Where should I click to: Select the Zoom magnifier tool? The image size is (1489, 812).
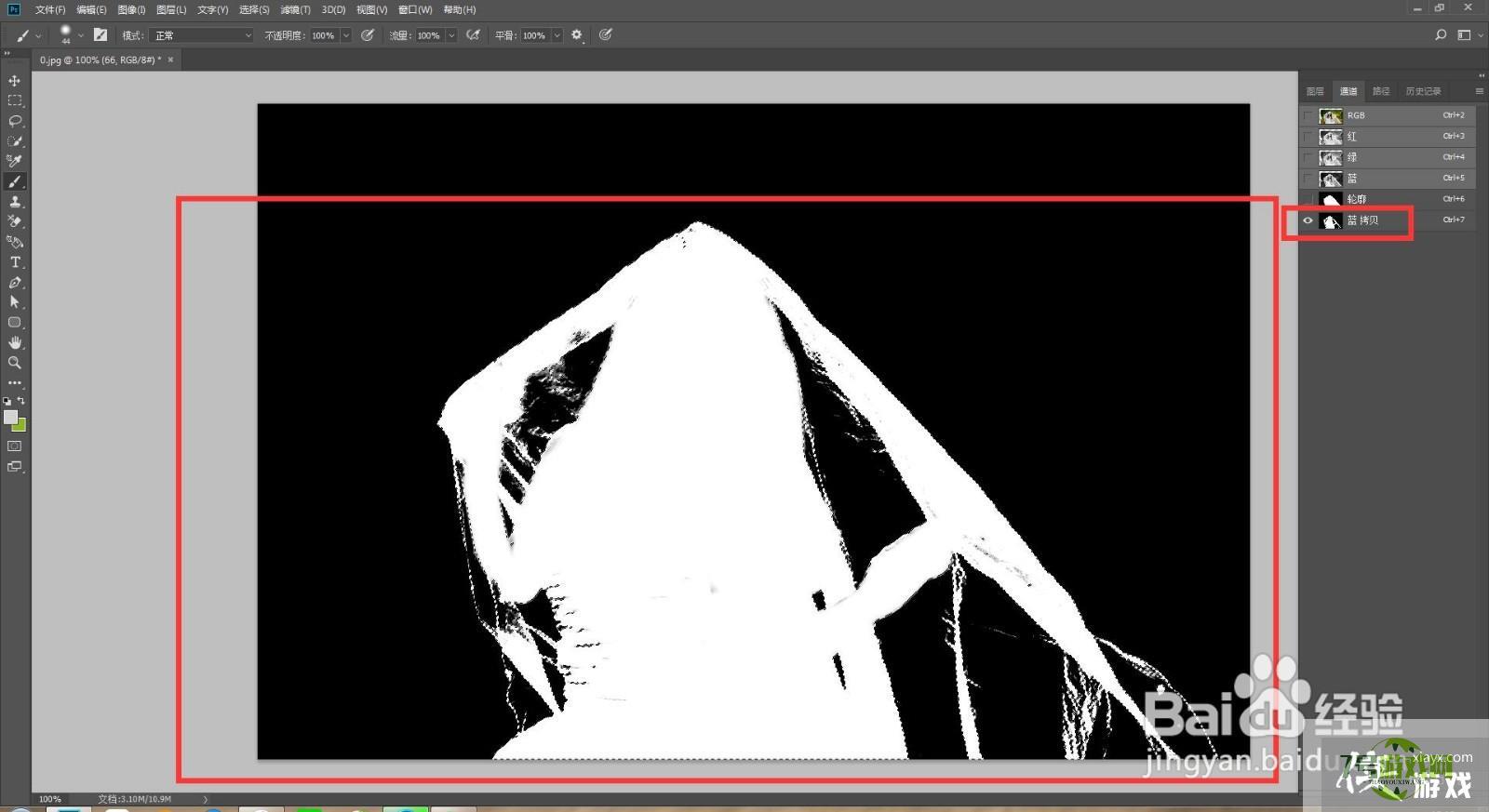coord(14,363)
